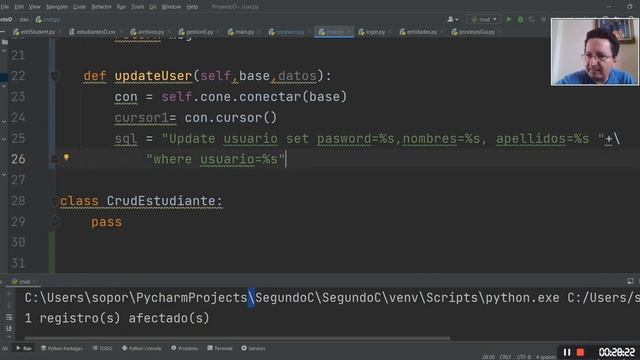
Task: Switch to the editStudent.py tab
Action: pos(37,32)
